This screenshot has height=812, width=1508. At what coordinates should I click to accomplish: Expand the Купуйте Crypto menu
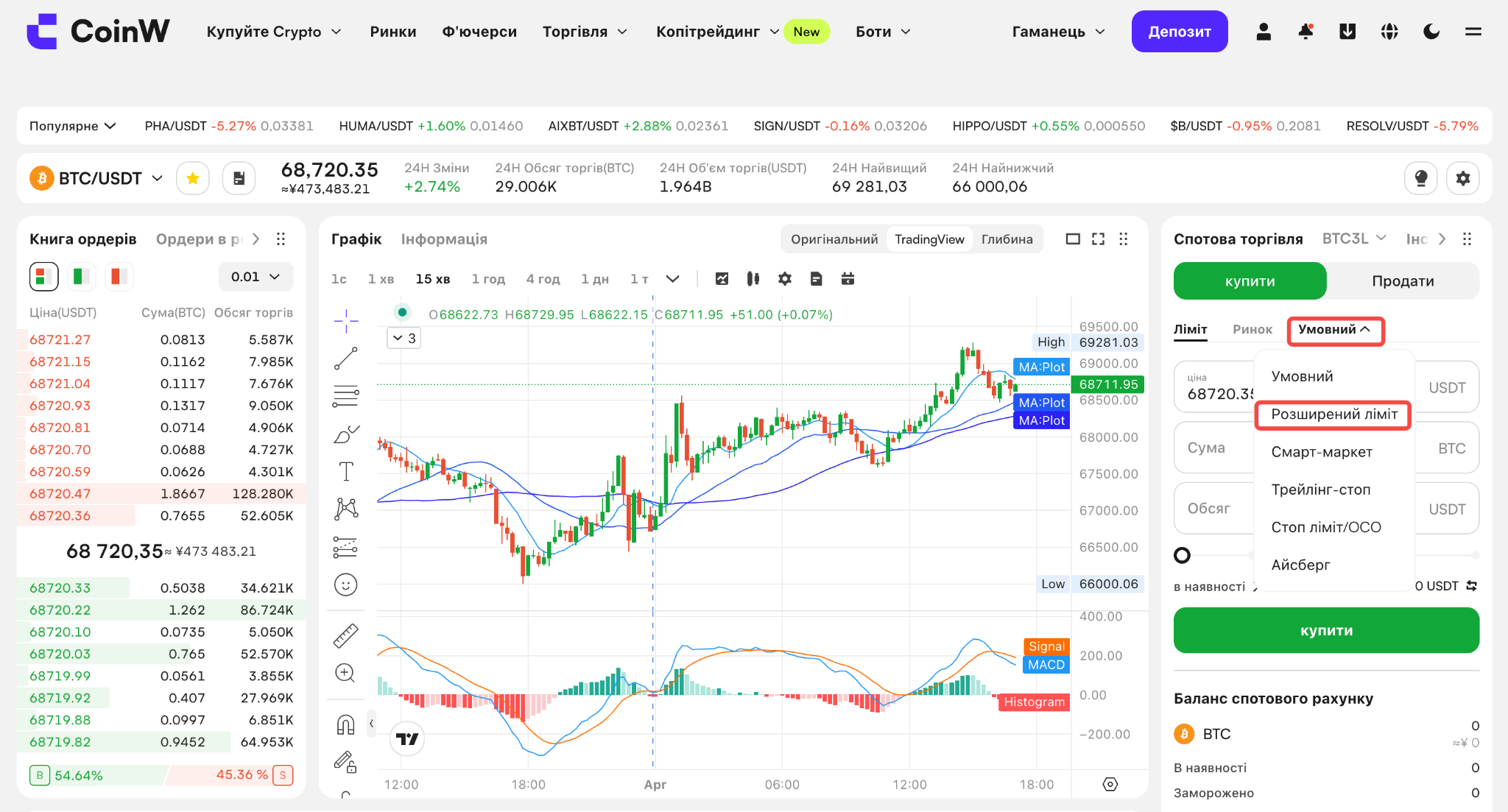tap(274, 32)
